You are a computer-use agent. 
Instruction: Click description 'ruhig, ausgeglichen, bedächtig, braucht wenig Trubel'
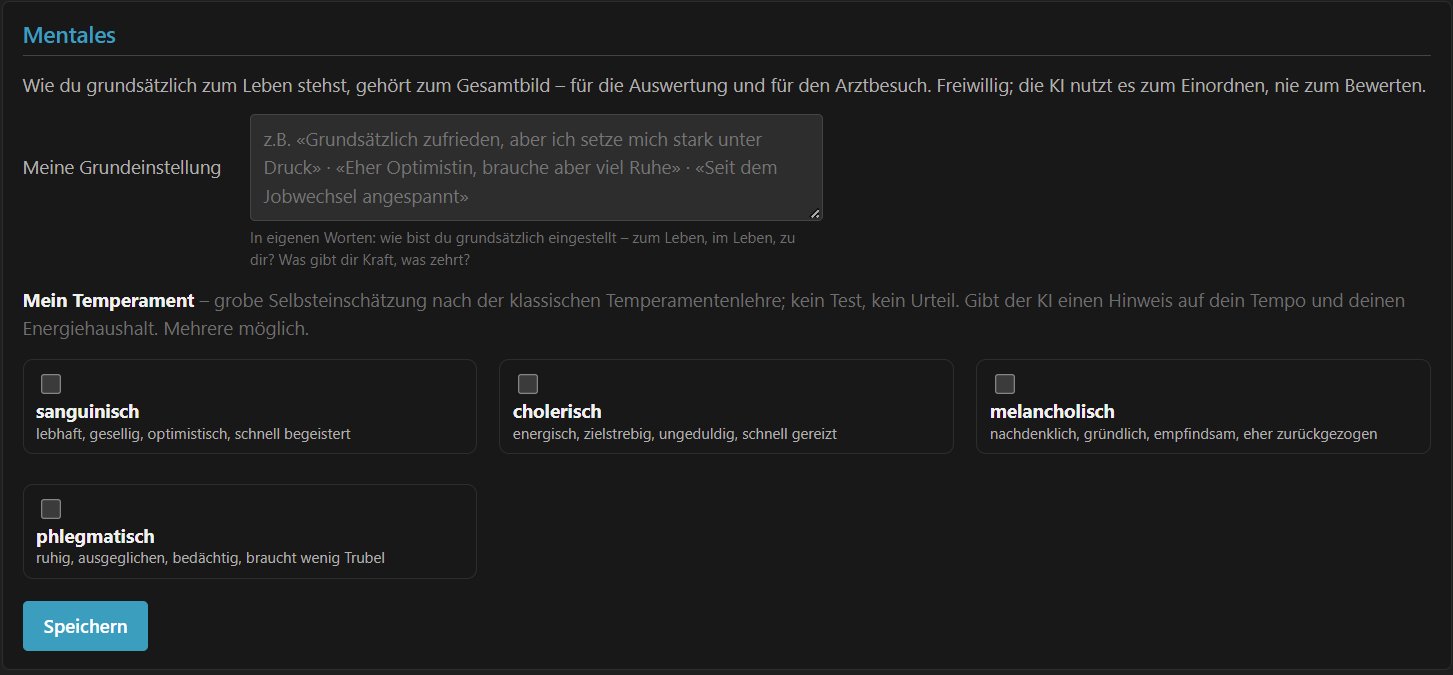[210, 558]
